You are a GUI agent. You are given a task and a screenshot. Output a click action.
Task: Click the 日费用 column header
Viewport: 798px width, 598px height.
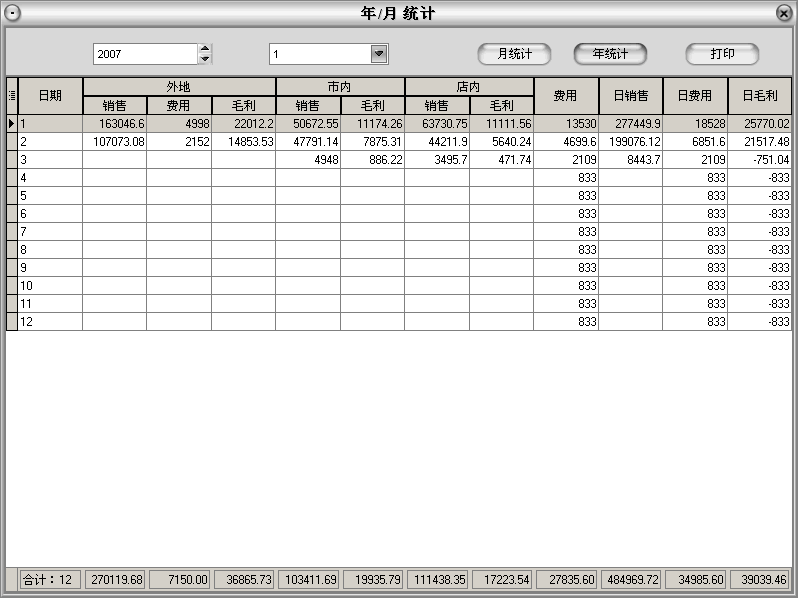[x=695, y=96]
